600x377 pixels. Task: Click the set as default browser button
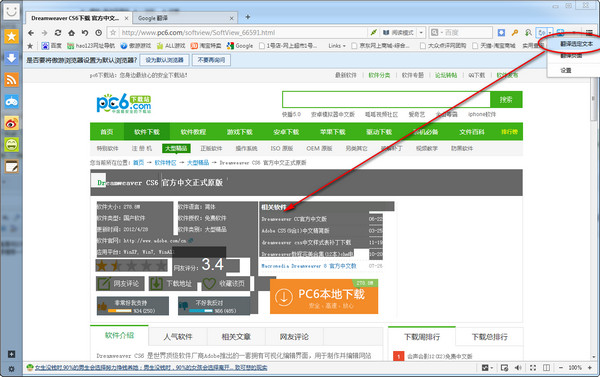(x=165, y=60)
